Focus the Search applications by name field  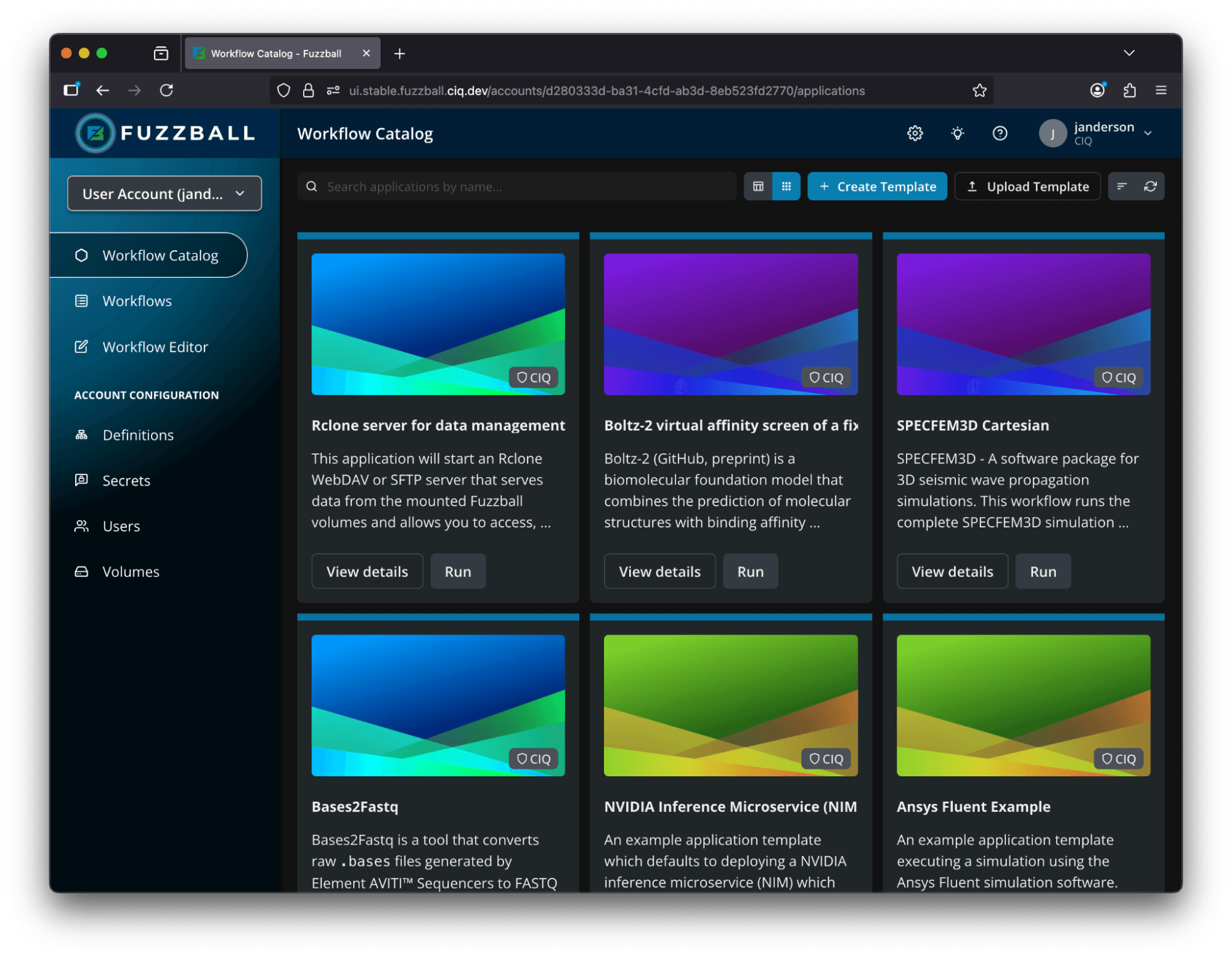516,186
